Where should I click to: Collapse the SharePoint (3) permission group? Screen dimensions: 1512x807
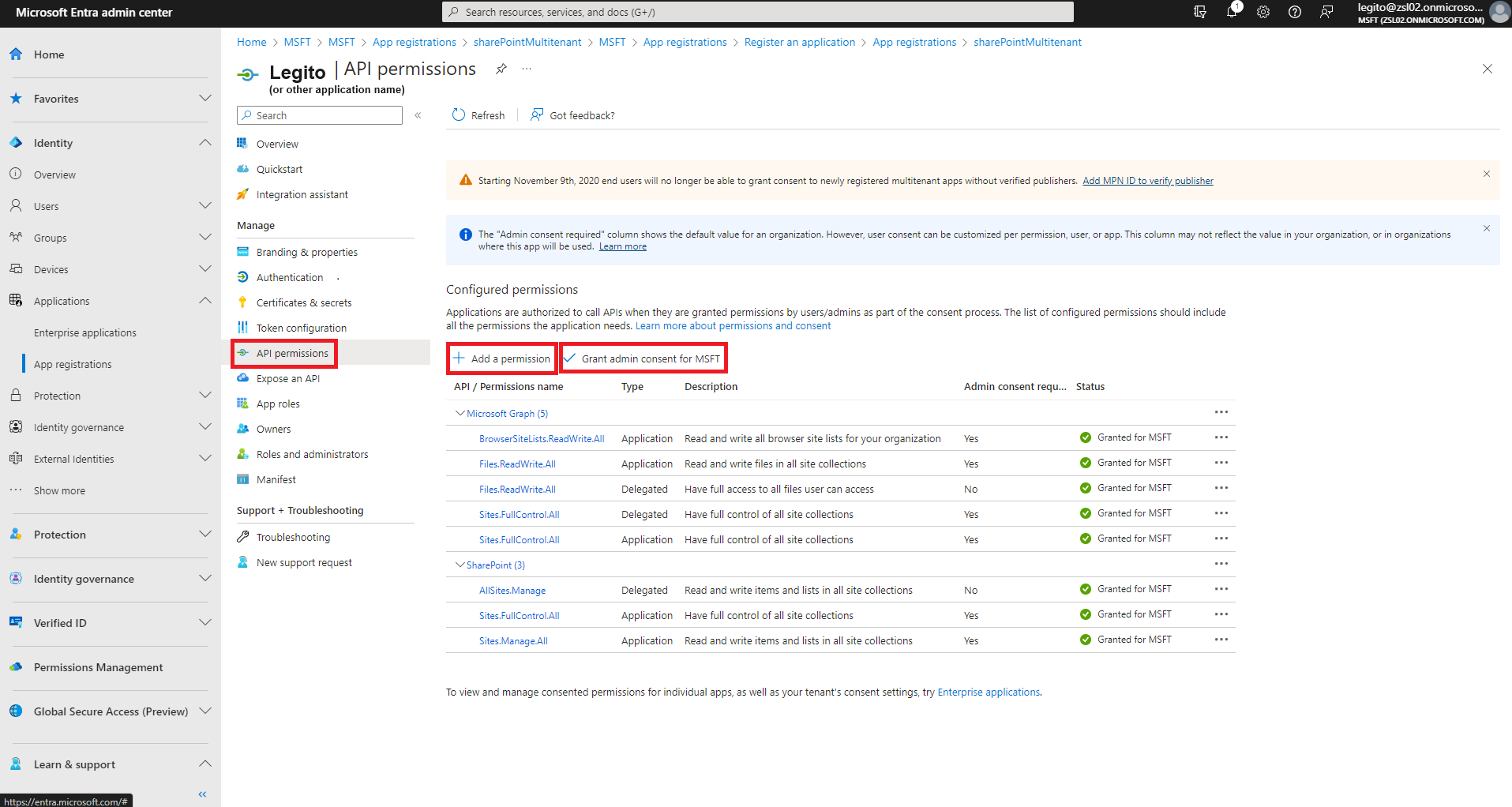point(460,565)
